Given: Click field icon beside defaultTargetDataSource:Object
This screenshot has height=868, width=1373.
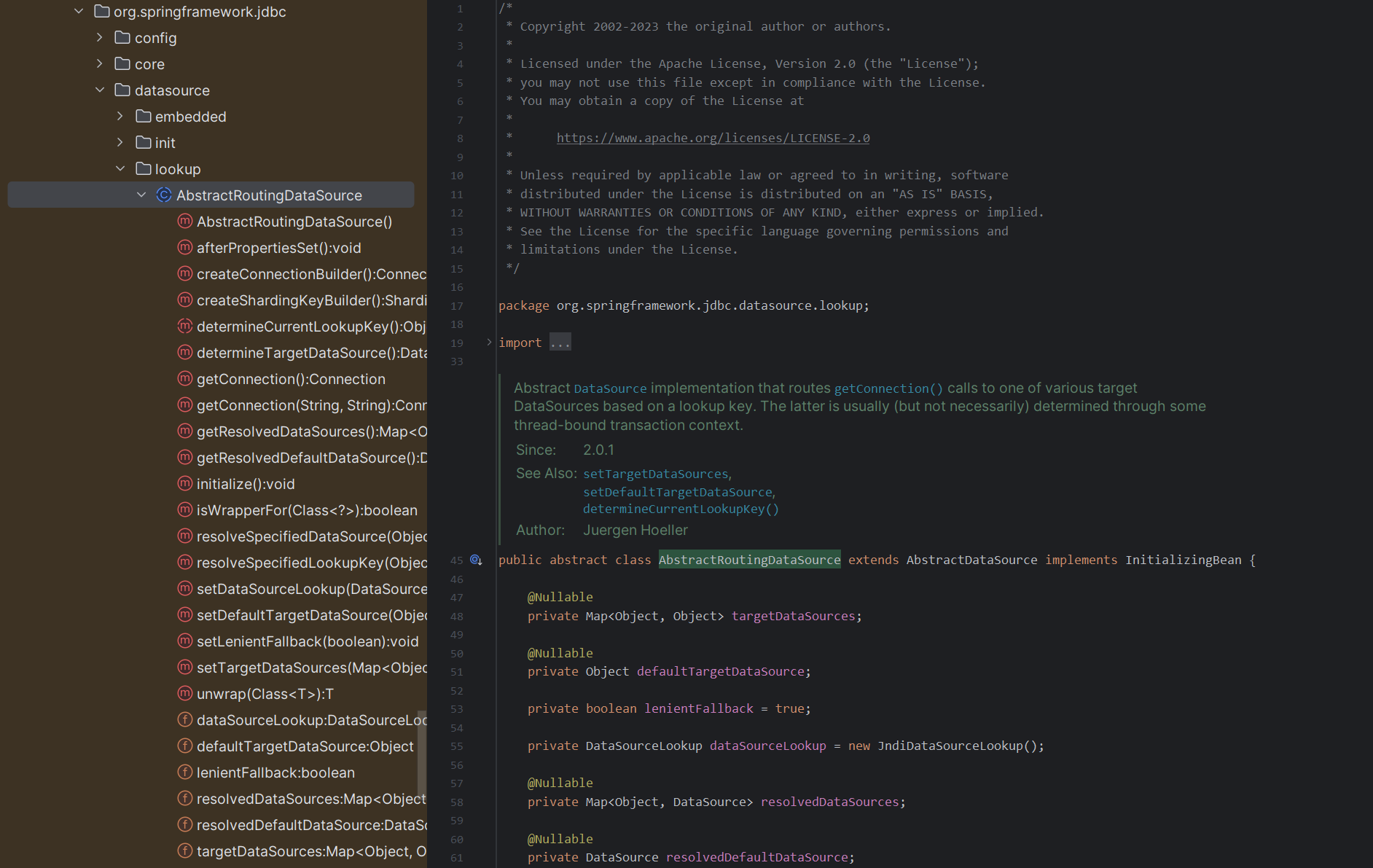Looking at the screenshot, I should [185, 746].
